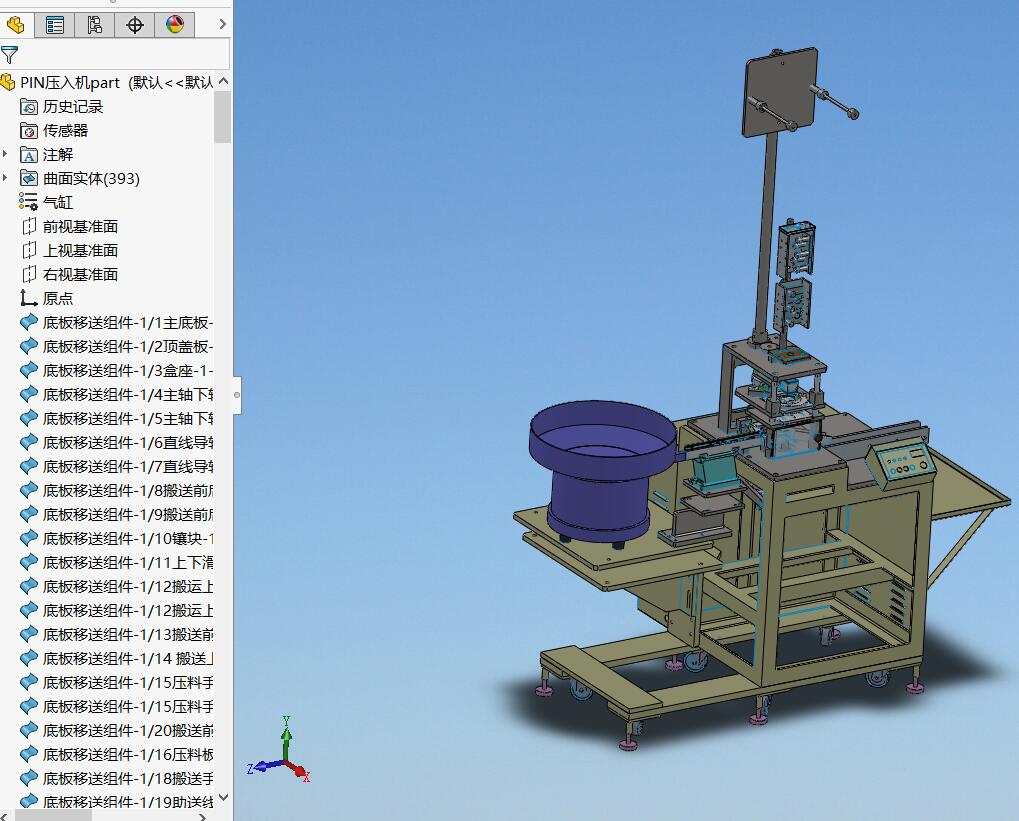Open the FeatureManager design tree tab

pyautogui.click(x=16, y=25)
